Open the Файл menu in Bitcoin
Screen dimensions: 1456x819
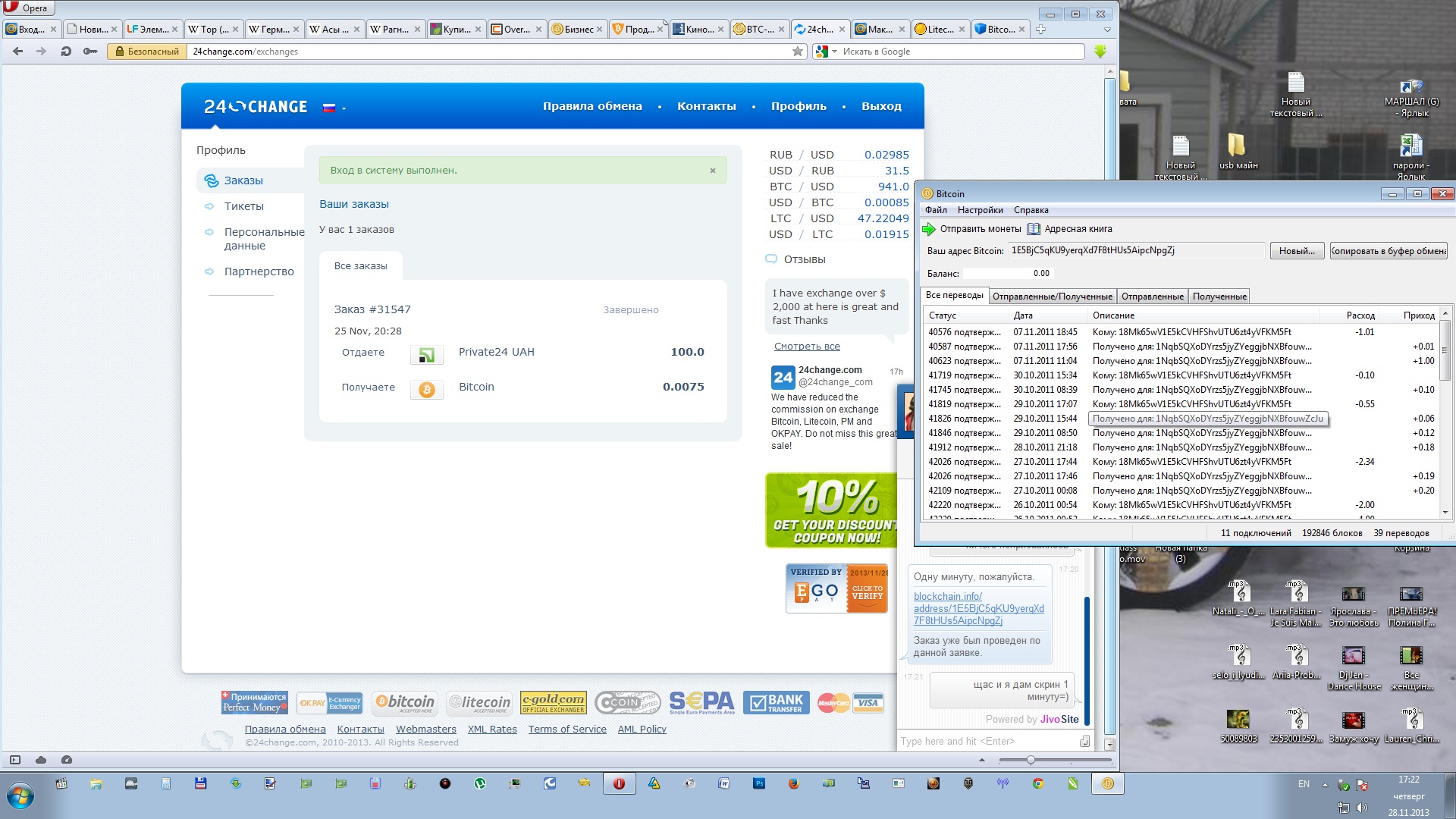[x=936, y=210]
